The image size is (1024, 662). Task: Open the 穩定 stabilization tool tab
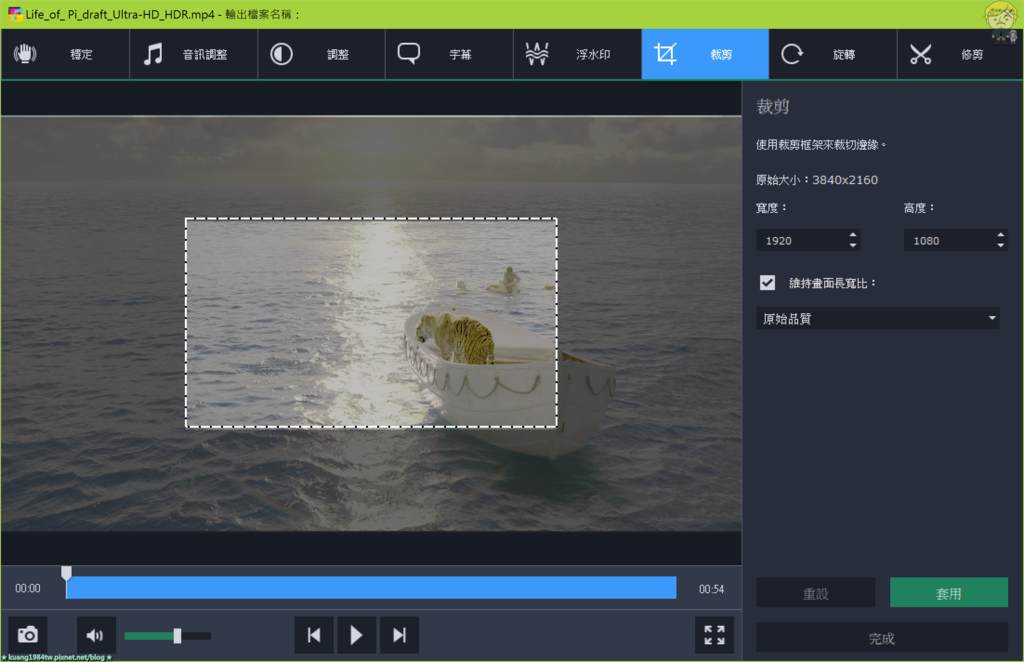click(x=65, y=54)
